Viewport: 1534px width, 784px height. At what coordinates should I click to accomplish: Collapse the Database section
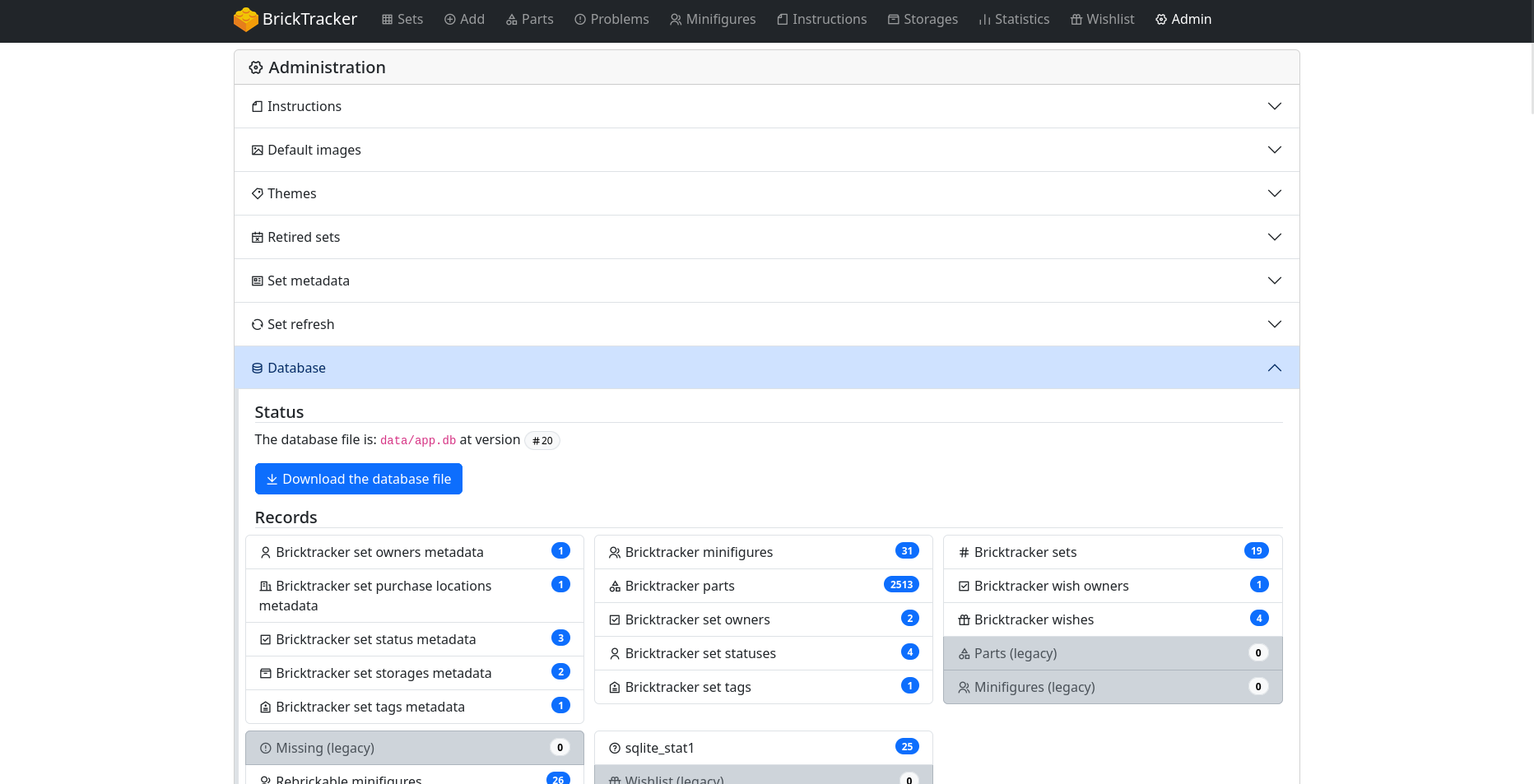pos(1274,368)
